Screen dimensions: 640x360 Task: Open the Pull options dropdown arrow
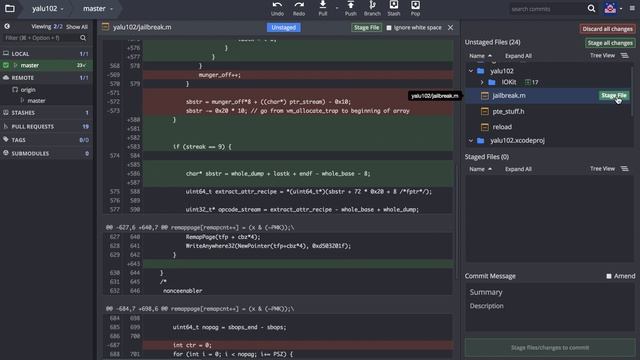[x=336, y=8]
